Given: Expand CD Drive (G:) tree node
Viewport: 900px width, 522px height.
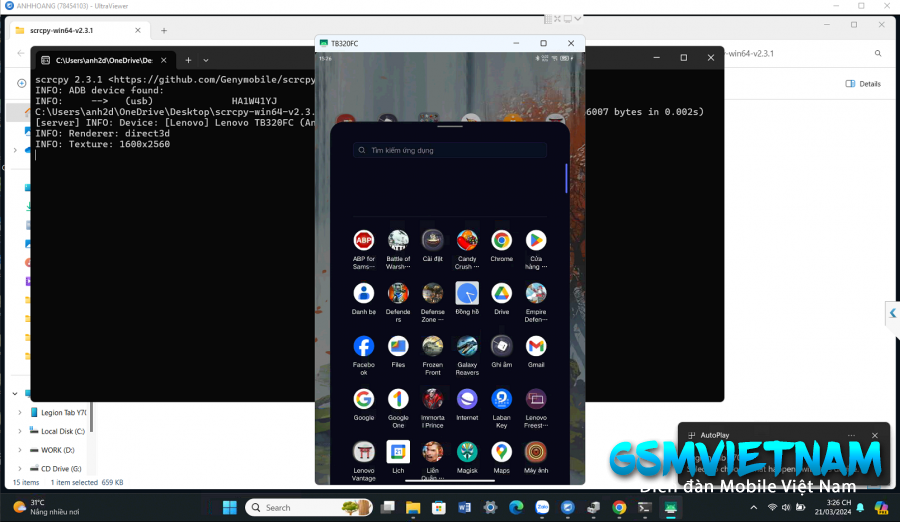Looking at the screenshot, I should coord(20,469).
